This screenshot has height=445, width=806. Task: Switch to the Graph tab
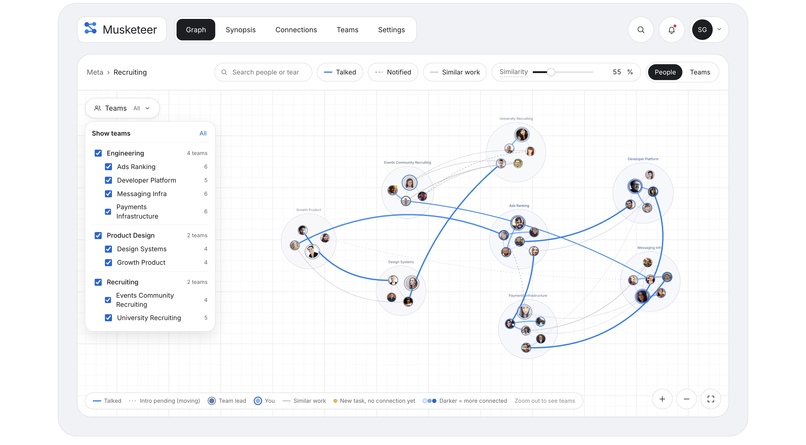coord(196,30)
